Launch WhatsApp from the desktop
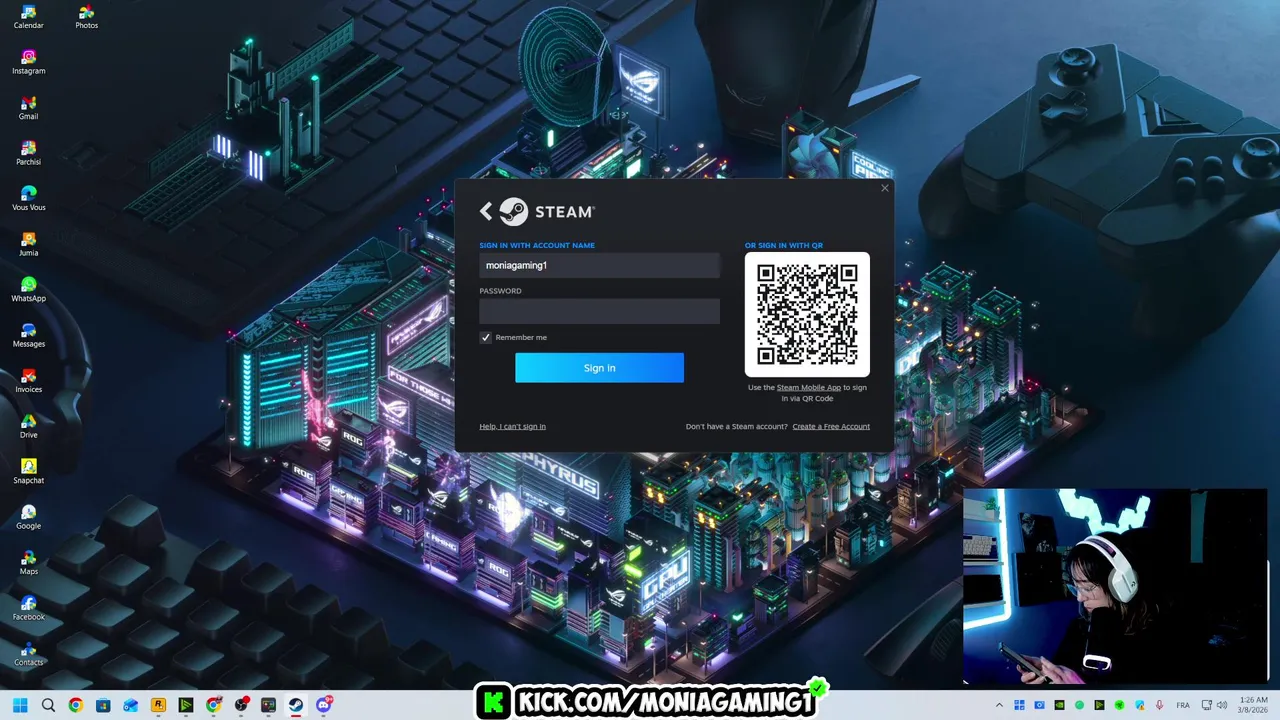Screen dimensions: 1280x720 28,289
